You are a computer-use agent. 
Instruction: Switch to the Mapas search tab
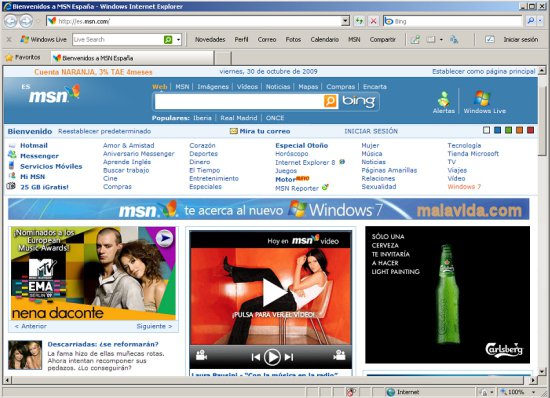click(x=308, y=87)
